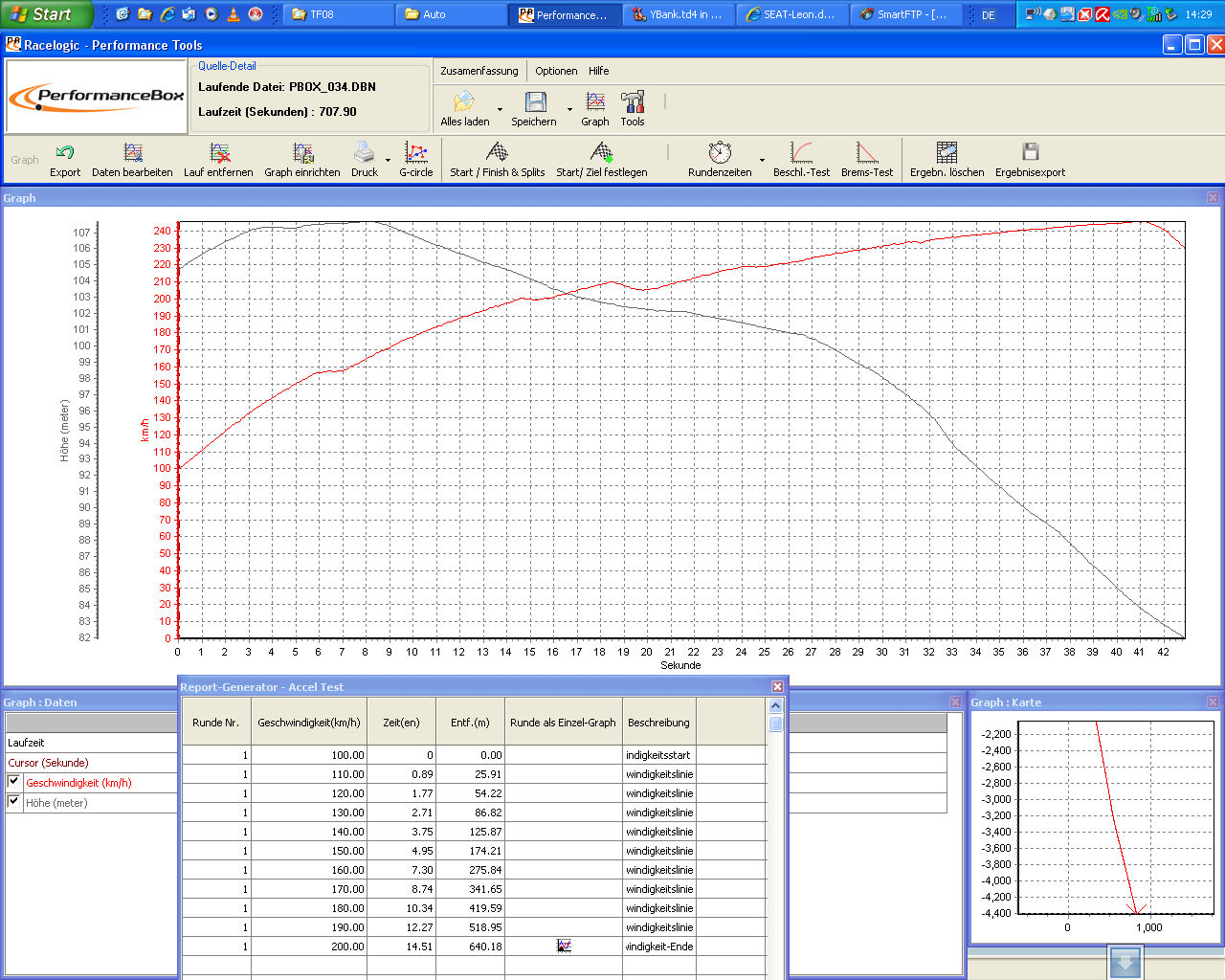Switch to SmartFTP taskbar window
This screenshot has height=980, width=1225.
904,14
